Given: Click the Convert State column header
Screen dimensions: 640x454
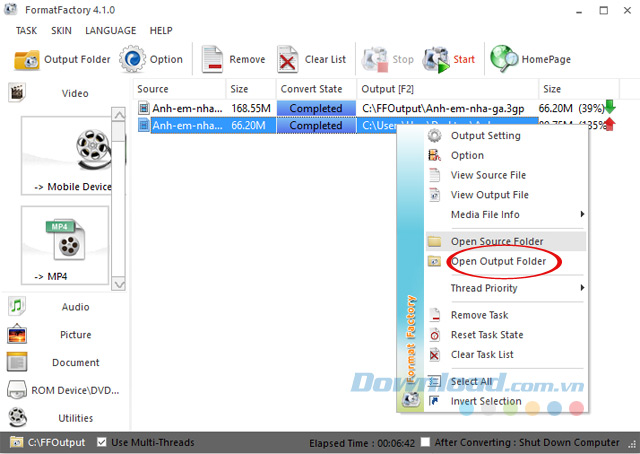Looking at the screenshot, I should 316,89.
